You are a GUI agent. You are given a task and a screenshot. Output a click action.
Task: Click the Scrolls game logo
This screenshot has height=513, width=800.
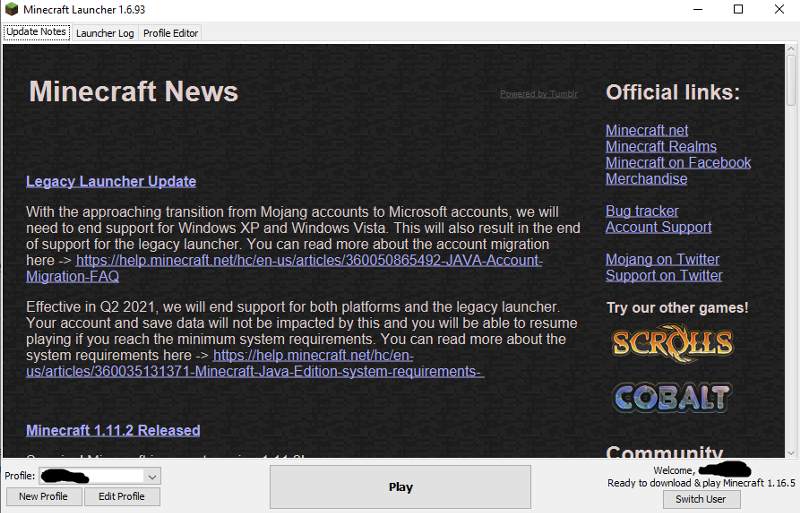tap(671, 343)
